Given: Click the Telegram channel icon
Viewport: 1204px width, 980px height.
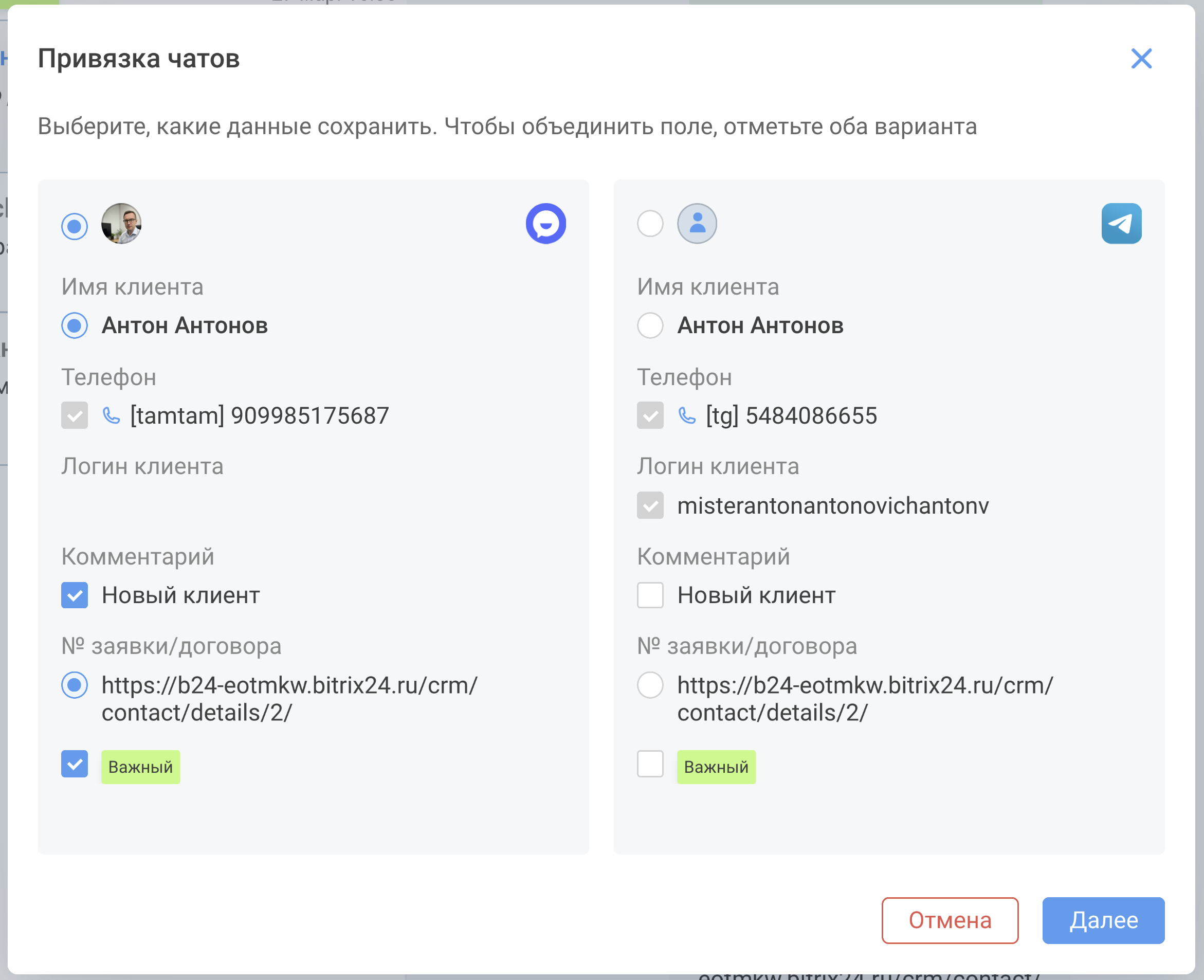Looking at the screenshot, I should (x=1121, y=224).
